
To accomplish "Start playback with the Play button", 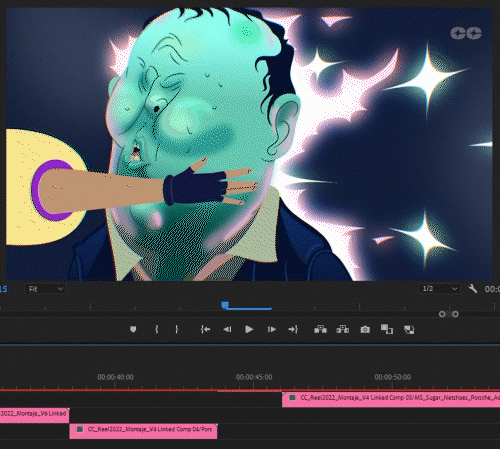I will [249, 329].
